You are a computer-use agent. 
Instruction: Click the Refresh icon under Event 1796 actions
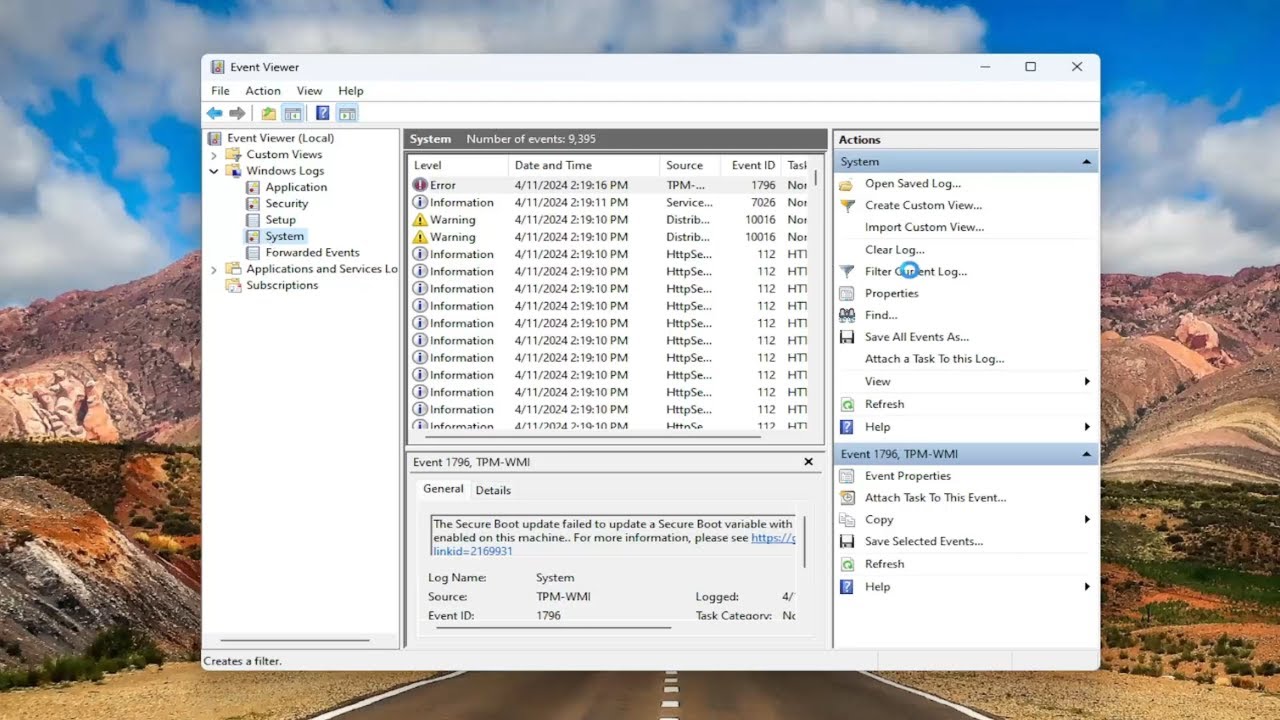(846, 565)
